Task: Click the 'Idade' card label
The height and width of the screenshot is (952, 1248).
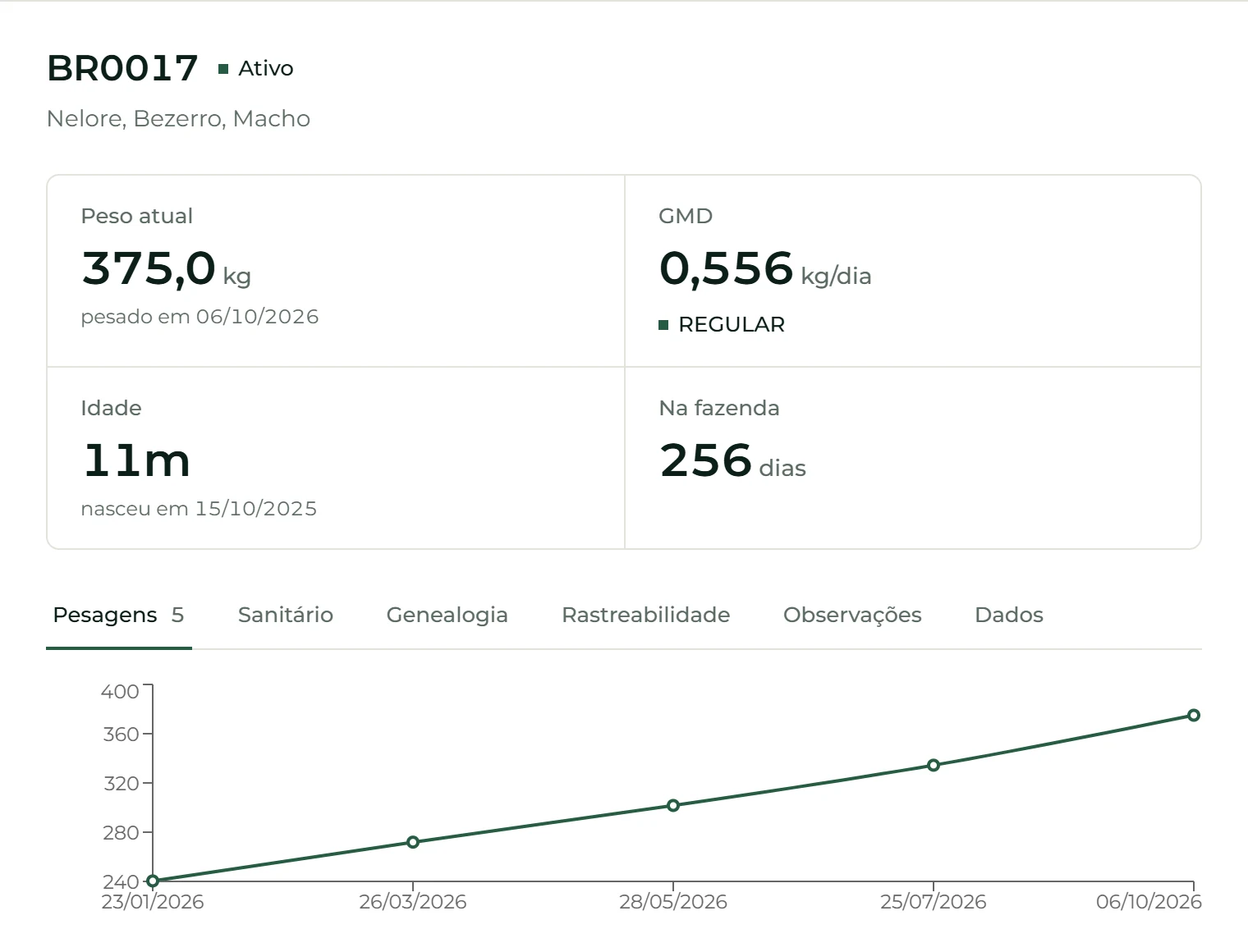Action: (111, 408)
